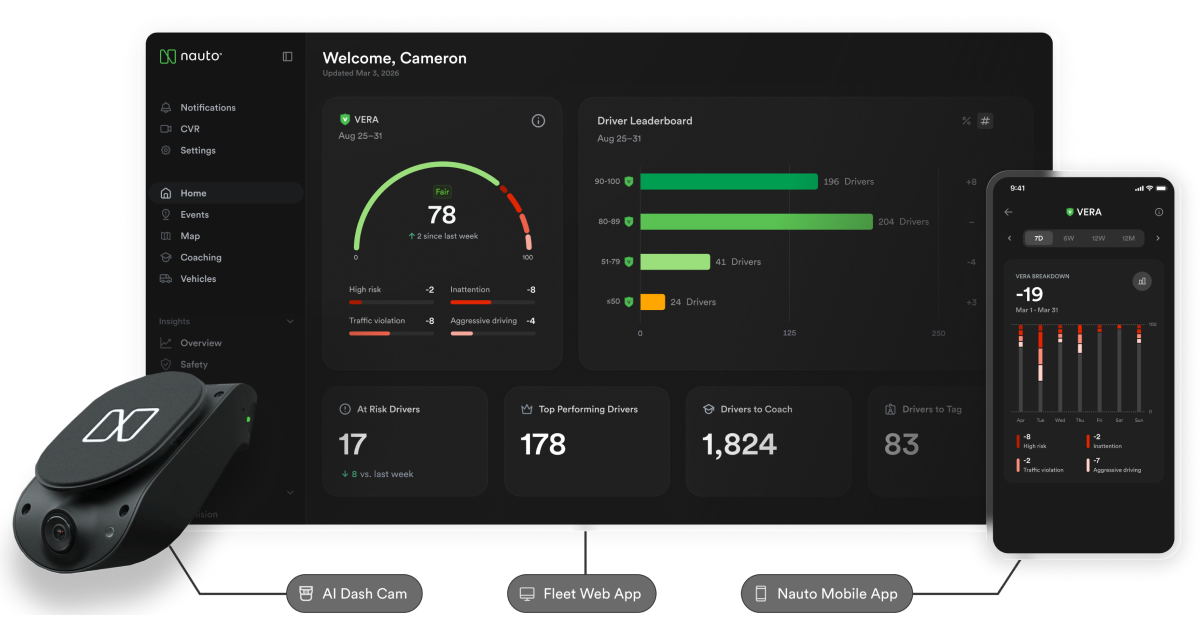Select the 12M tab in the mobile app
Screen dimensions: 1200x630
1128,238
